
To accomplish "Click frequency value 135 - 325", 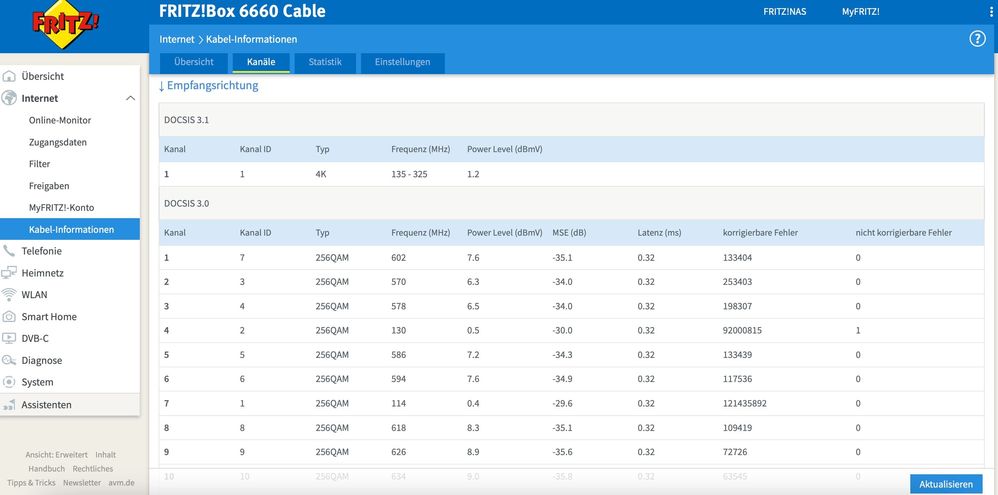I will point(409,174).
